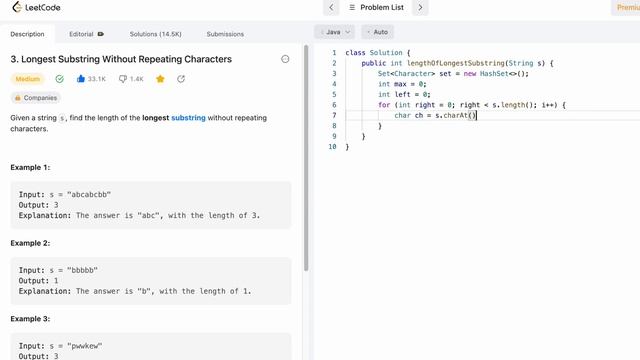Click the Problem List menu icon

352,7
